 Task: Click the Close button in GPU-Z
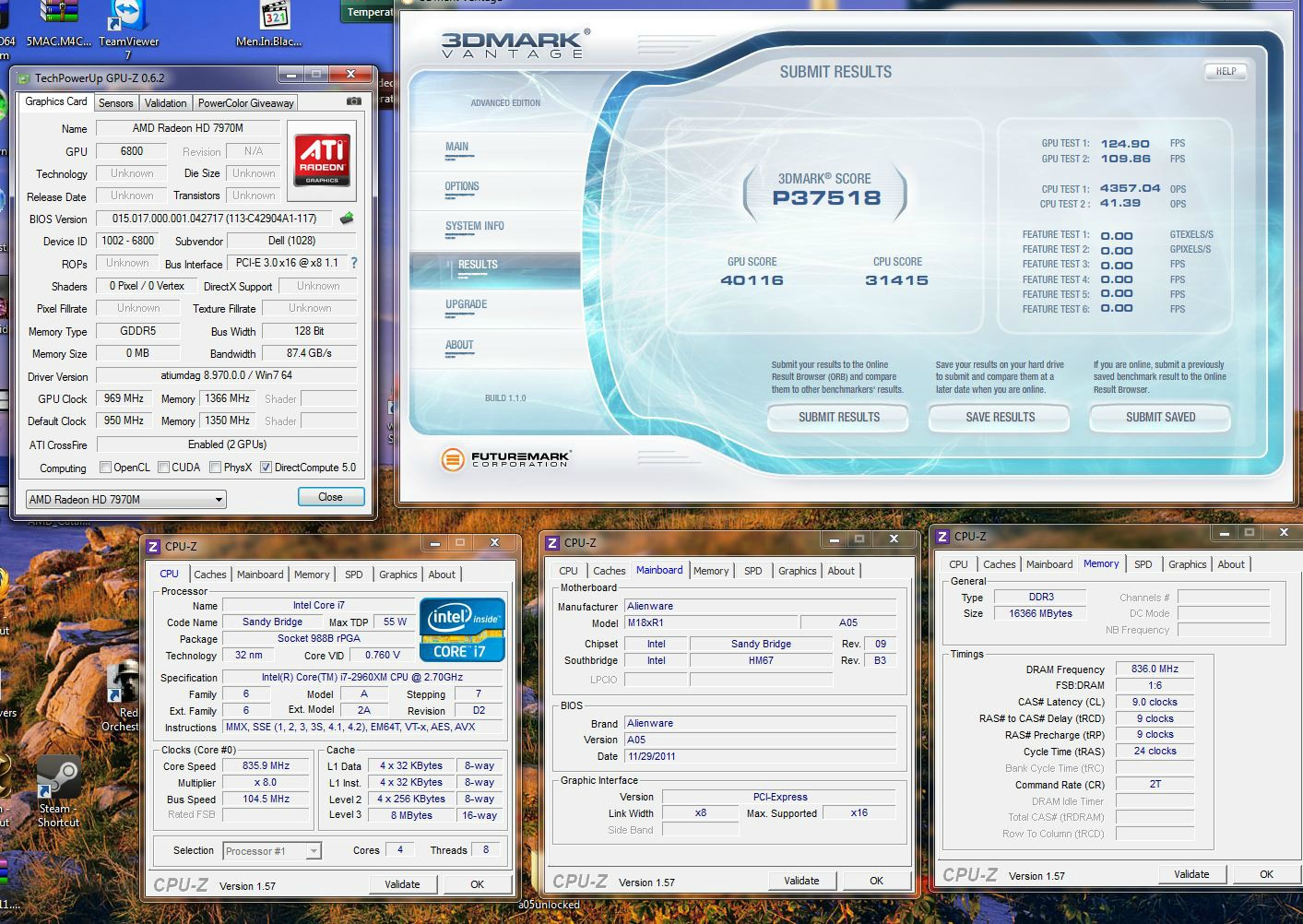coord(330,496)
